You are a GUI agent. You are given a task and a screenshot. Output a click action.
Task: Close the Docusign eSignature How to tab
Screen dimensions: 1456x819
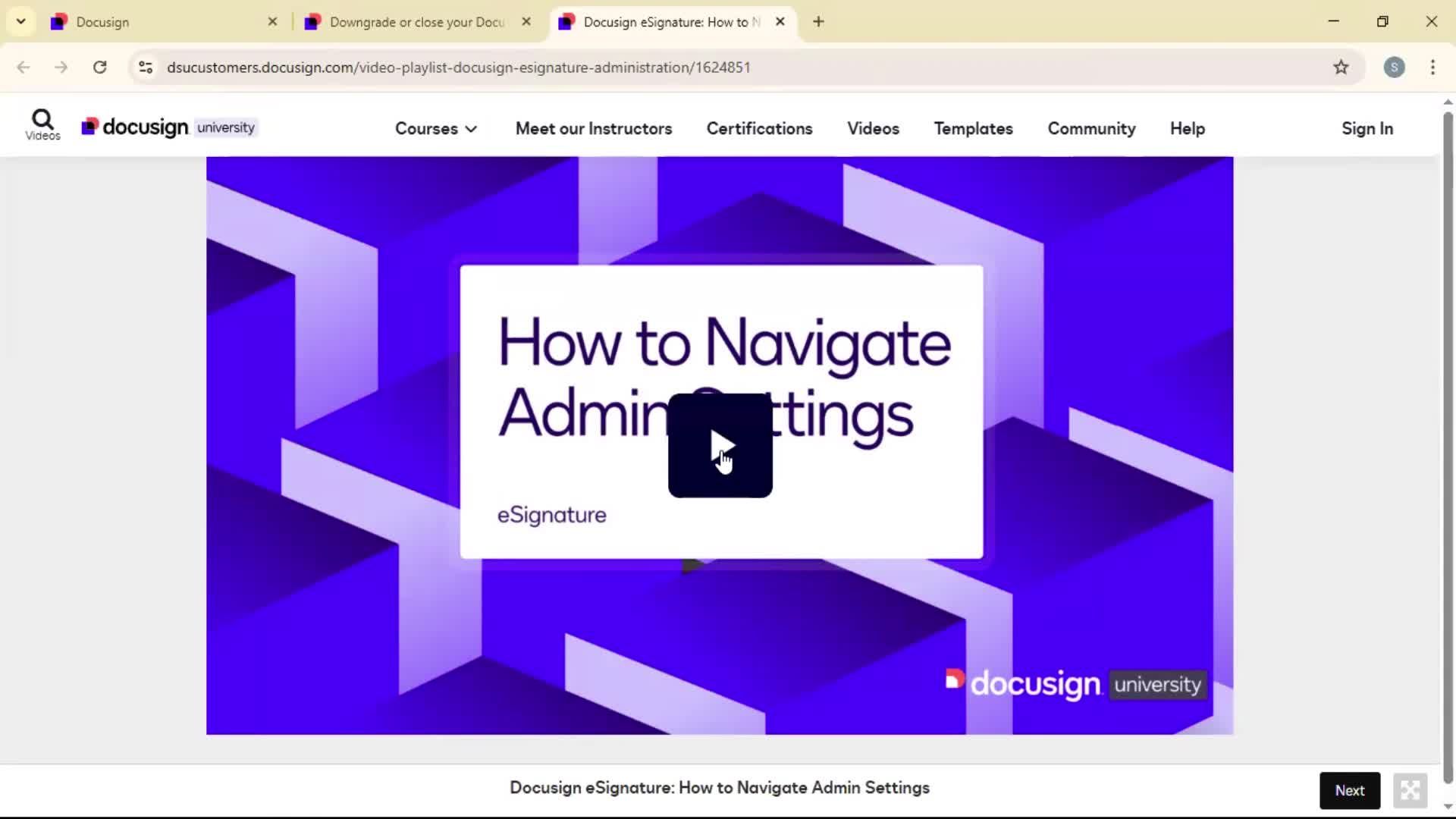coord(780,22)
